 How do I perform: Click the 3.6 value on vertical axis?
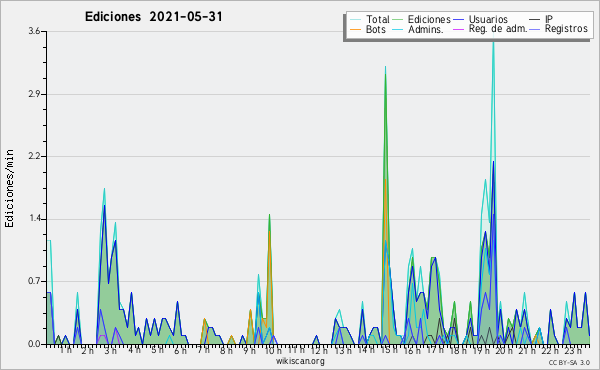34,31
